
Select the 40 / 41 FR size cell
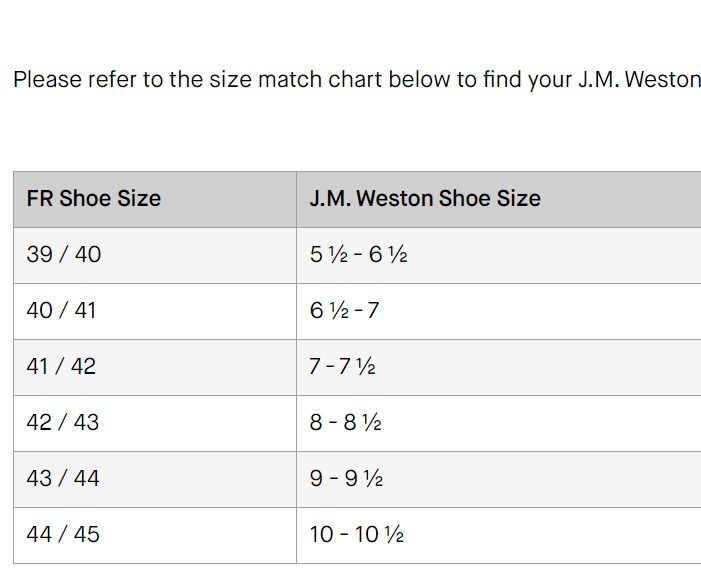click(x=61, y=310)
